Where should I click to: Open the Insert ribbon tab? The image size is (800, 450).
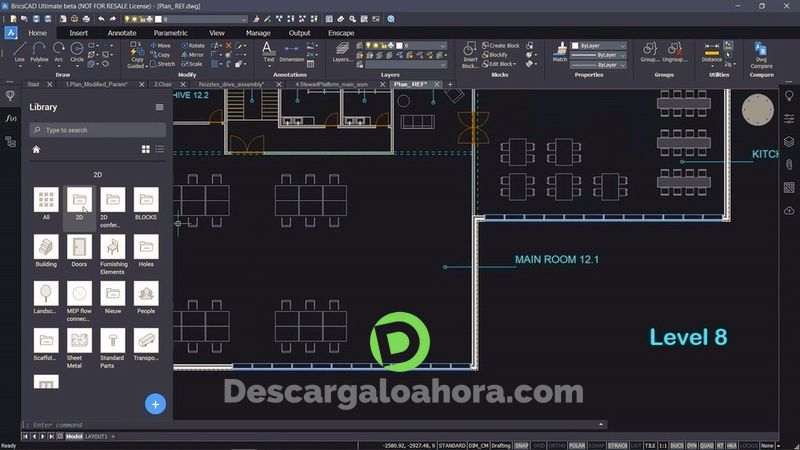coord(79,33)
